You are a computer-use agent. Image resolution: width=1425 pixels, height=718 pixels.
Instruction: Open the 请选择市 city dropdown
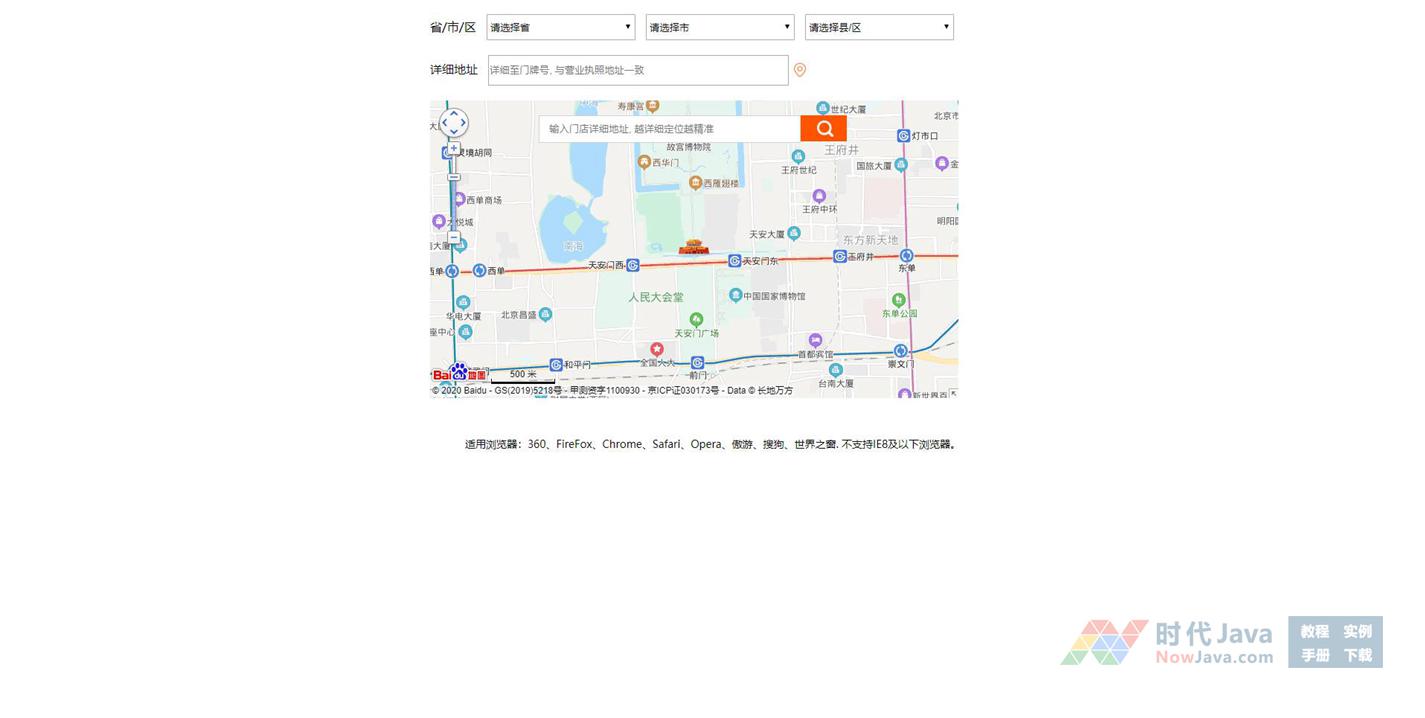[719, 27]
